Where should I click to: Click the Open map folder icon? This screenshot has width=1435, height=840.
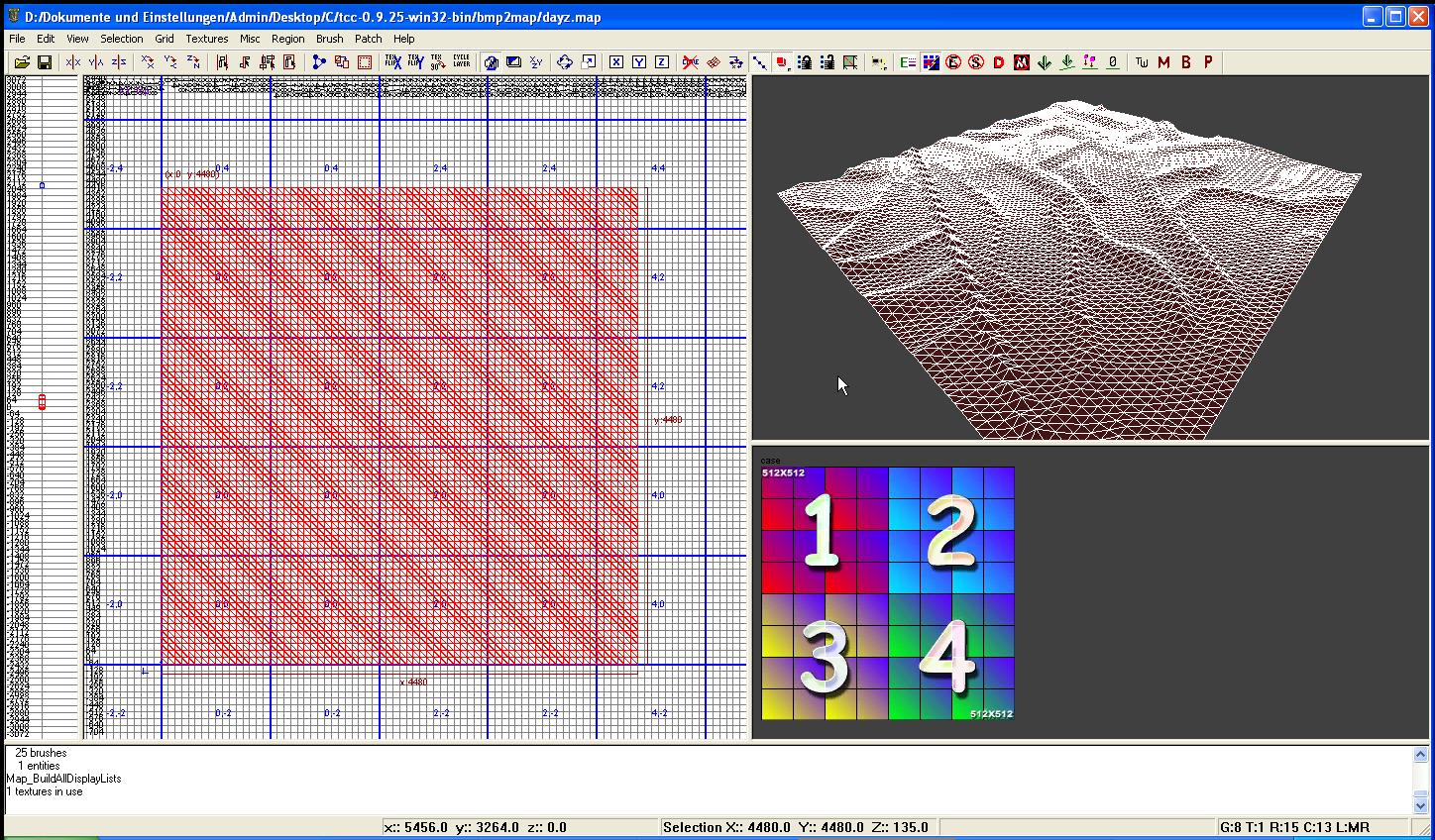point(22,62)
